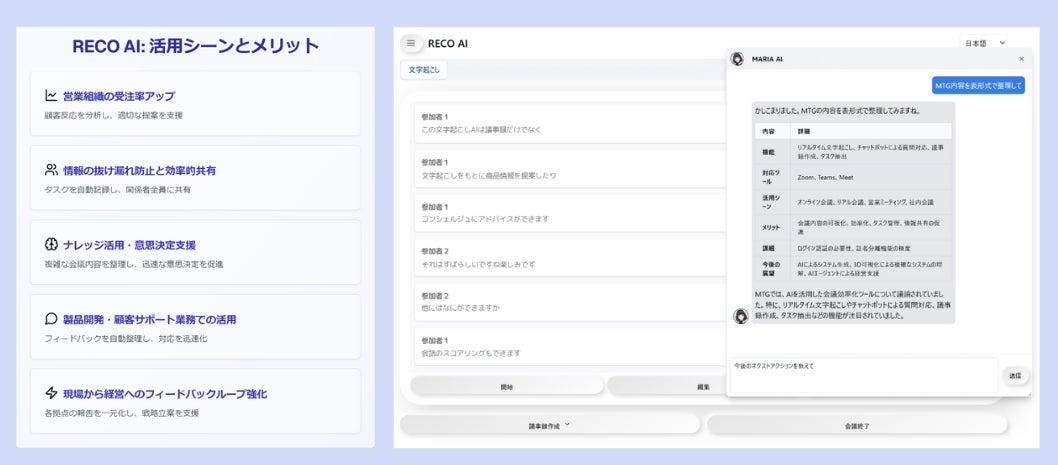The image size is (1058, 465).
Task: Click the lightning icon beside 現場から経営へのフィードバックループ強化
Action: tap(51, 393)
